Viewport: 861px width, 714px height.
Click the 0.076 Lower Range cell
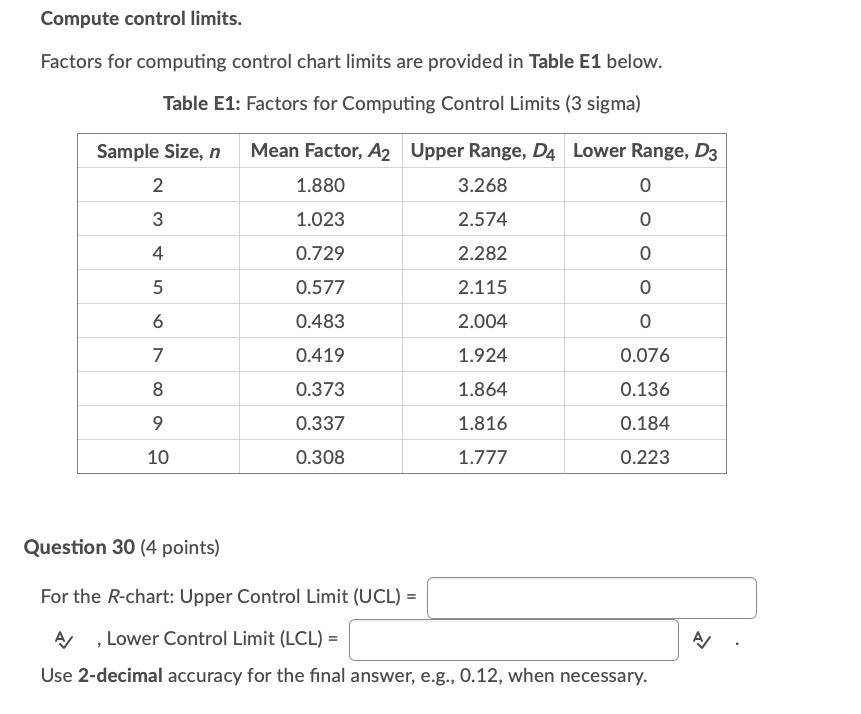645,355
